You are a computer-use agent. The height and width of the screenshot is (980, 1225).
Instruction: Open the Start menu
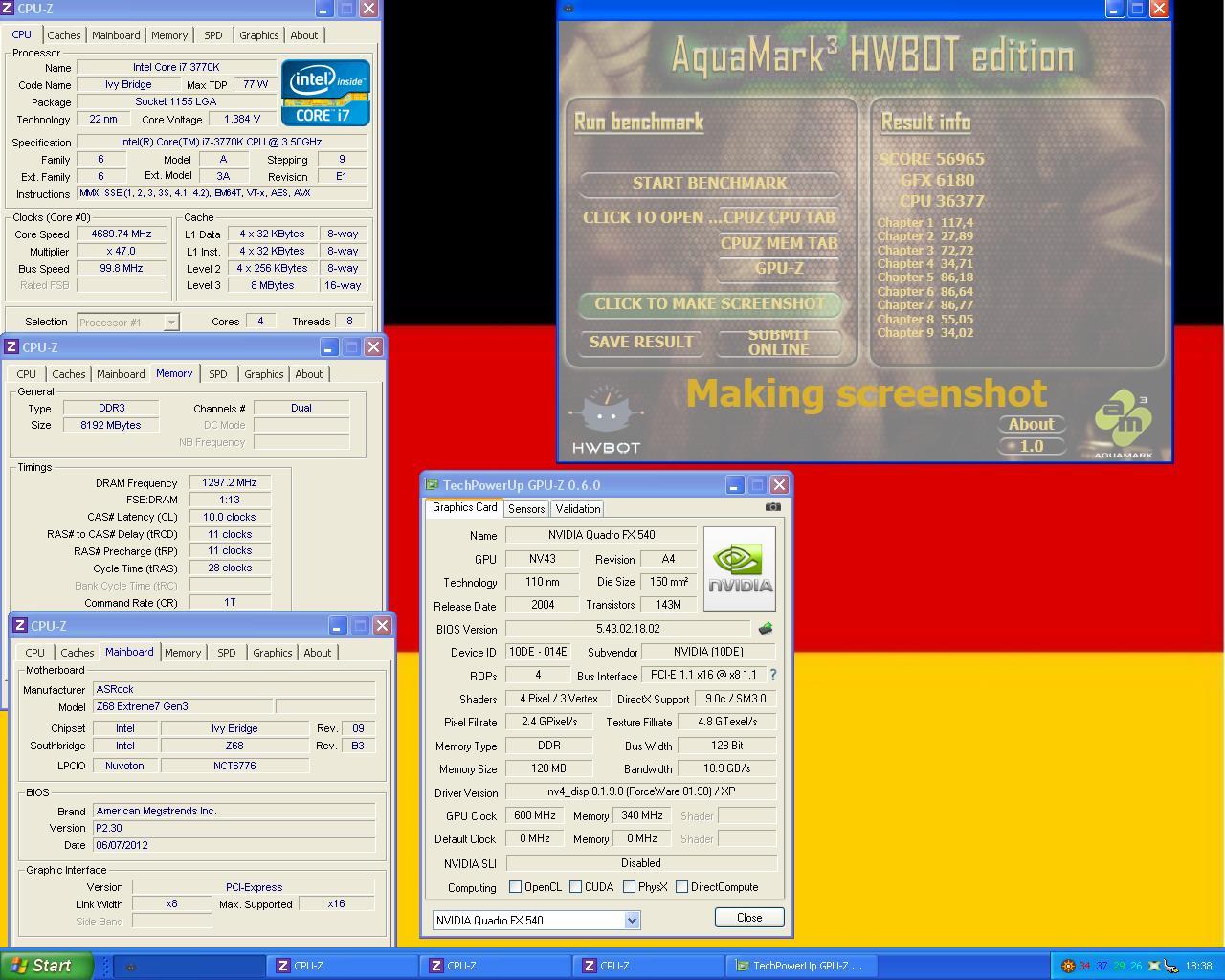tap(47, 966)
